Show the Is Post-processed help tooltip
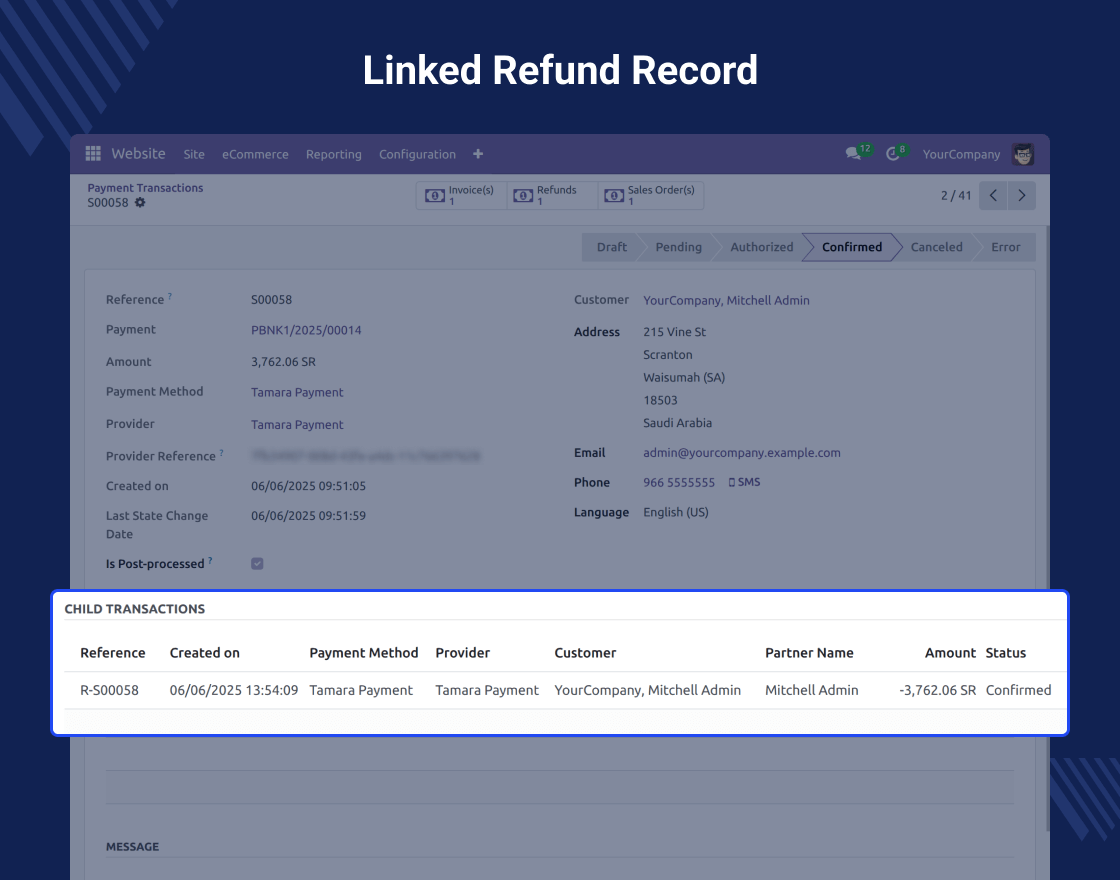 (210, 560)
